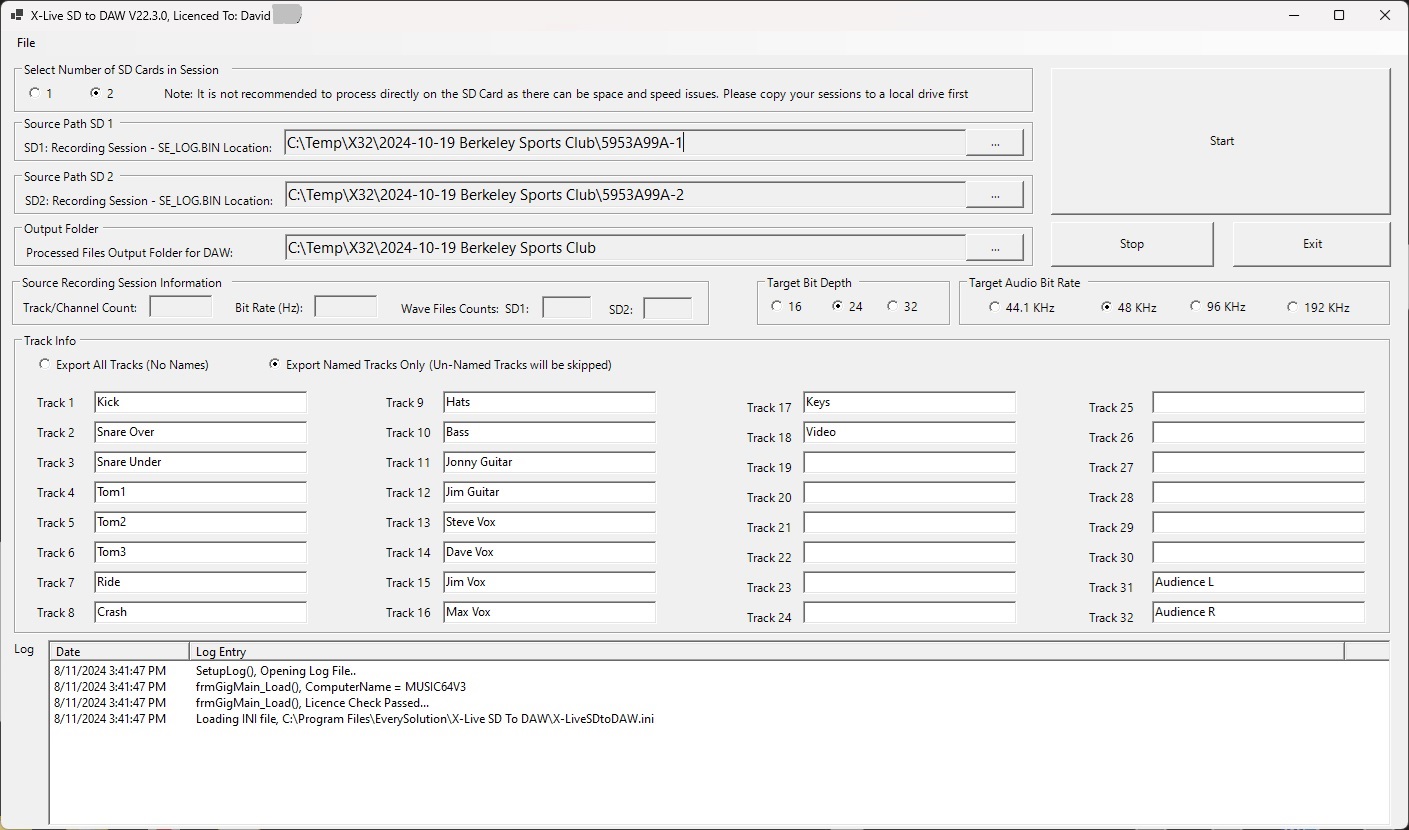The height and width of the screenshot is (830, 1409).
Task: Click the empty Track 19 name field
Action: 909,462
